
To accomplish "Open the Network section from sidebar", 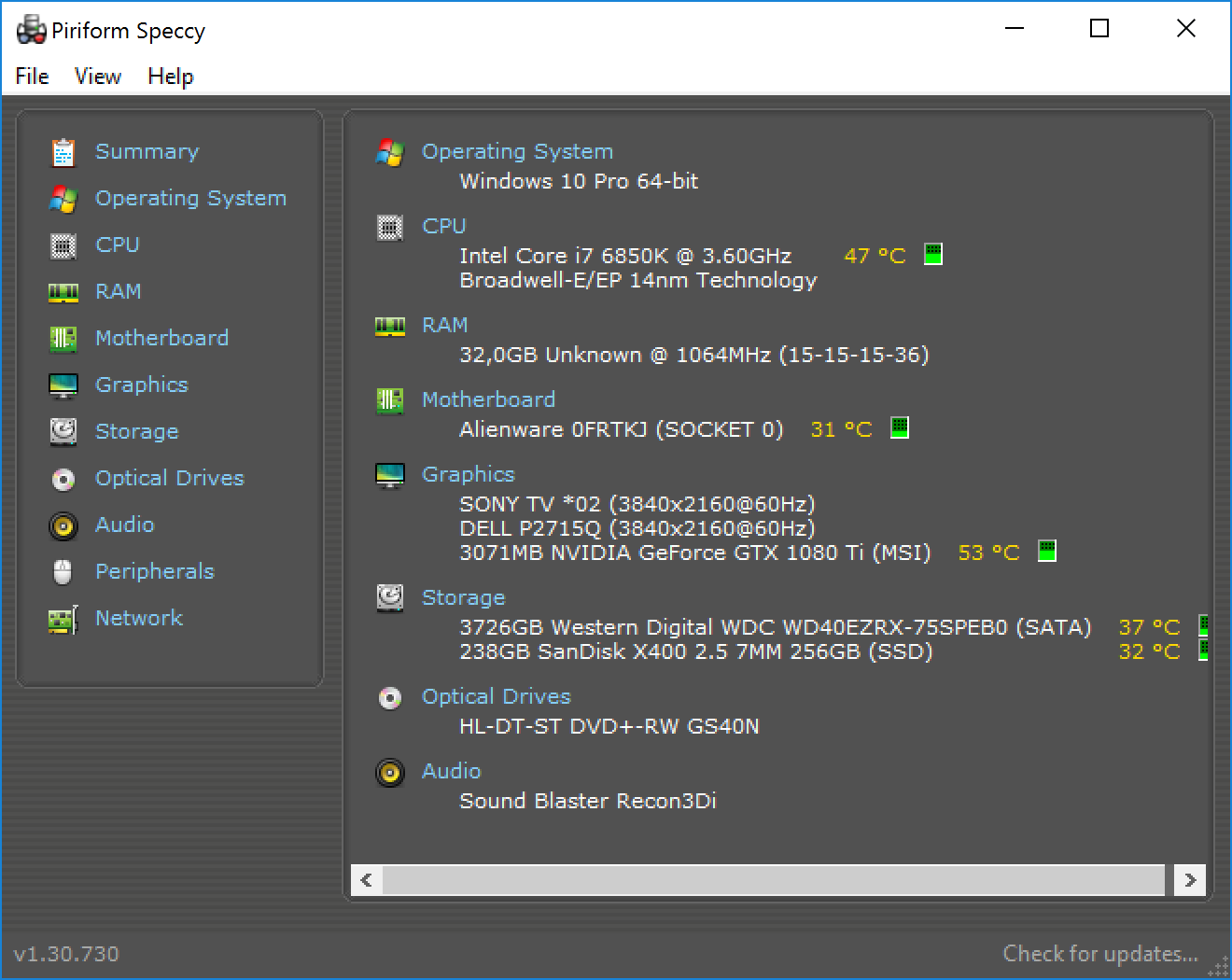I will [x=139, y=618].
